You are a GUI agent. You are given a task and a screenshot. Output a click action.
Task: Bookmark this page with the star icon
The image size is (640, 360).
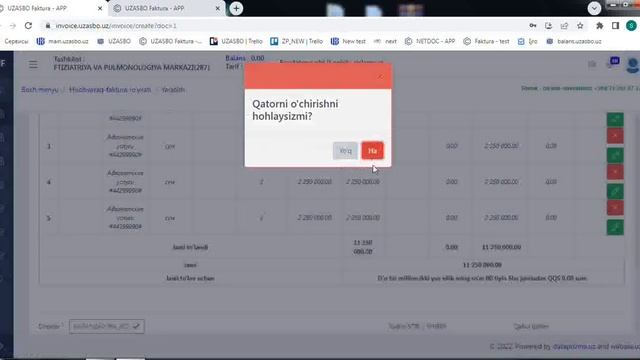(580, 26)
